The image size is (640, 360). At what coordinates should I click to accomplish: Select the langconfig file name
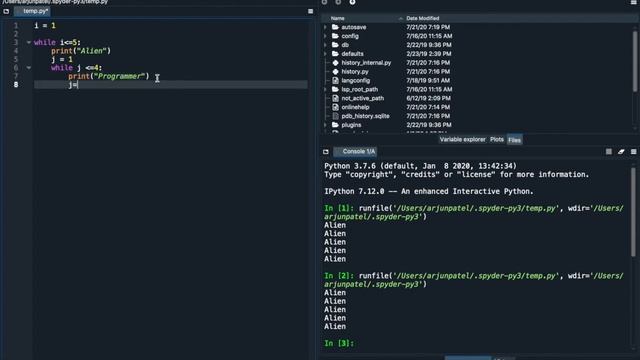[x=356, y=80]
